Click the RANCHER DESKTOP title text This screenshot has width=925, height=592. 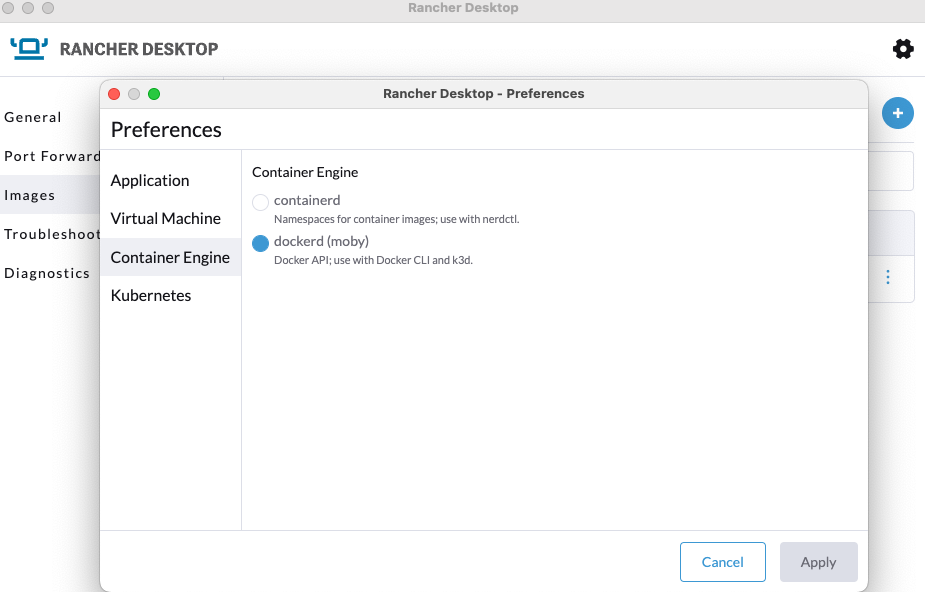(x=139, y=49)
